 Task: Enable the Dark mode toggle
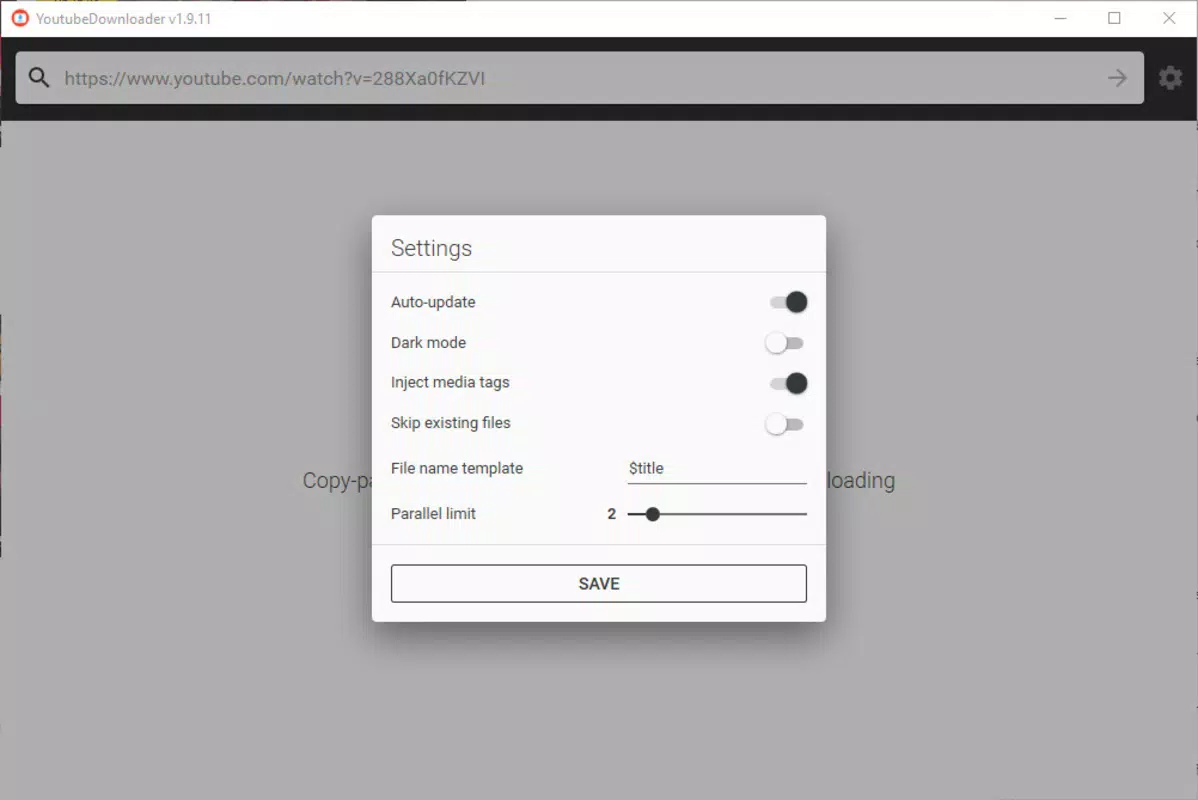pyautogui.click(x=785, y=343)
